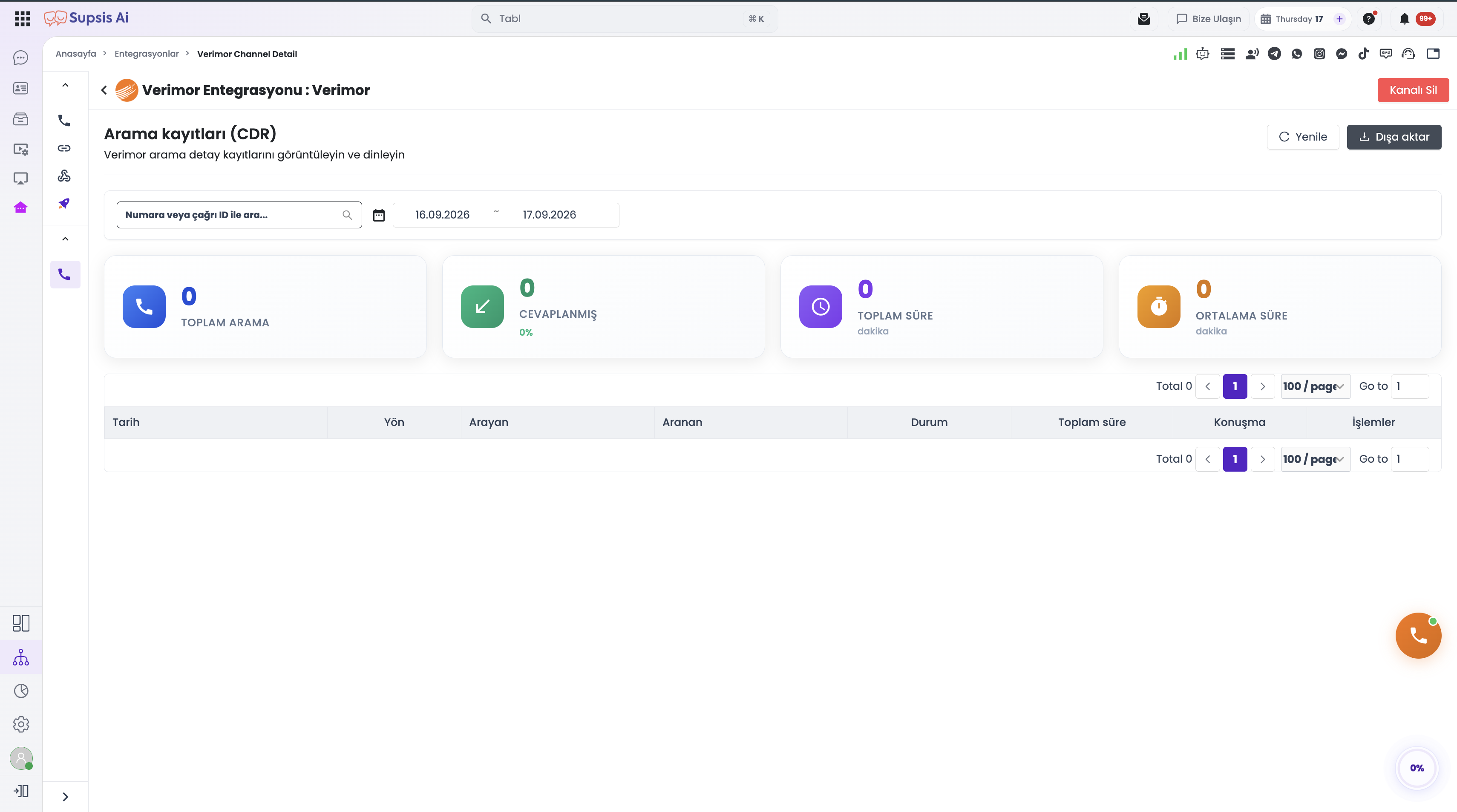The height and width of the screenshot is (812, 1457).
Task: Open the link icon in channel submenu
Action: tap(64, 148)
